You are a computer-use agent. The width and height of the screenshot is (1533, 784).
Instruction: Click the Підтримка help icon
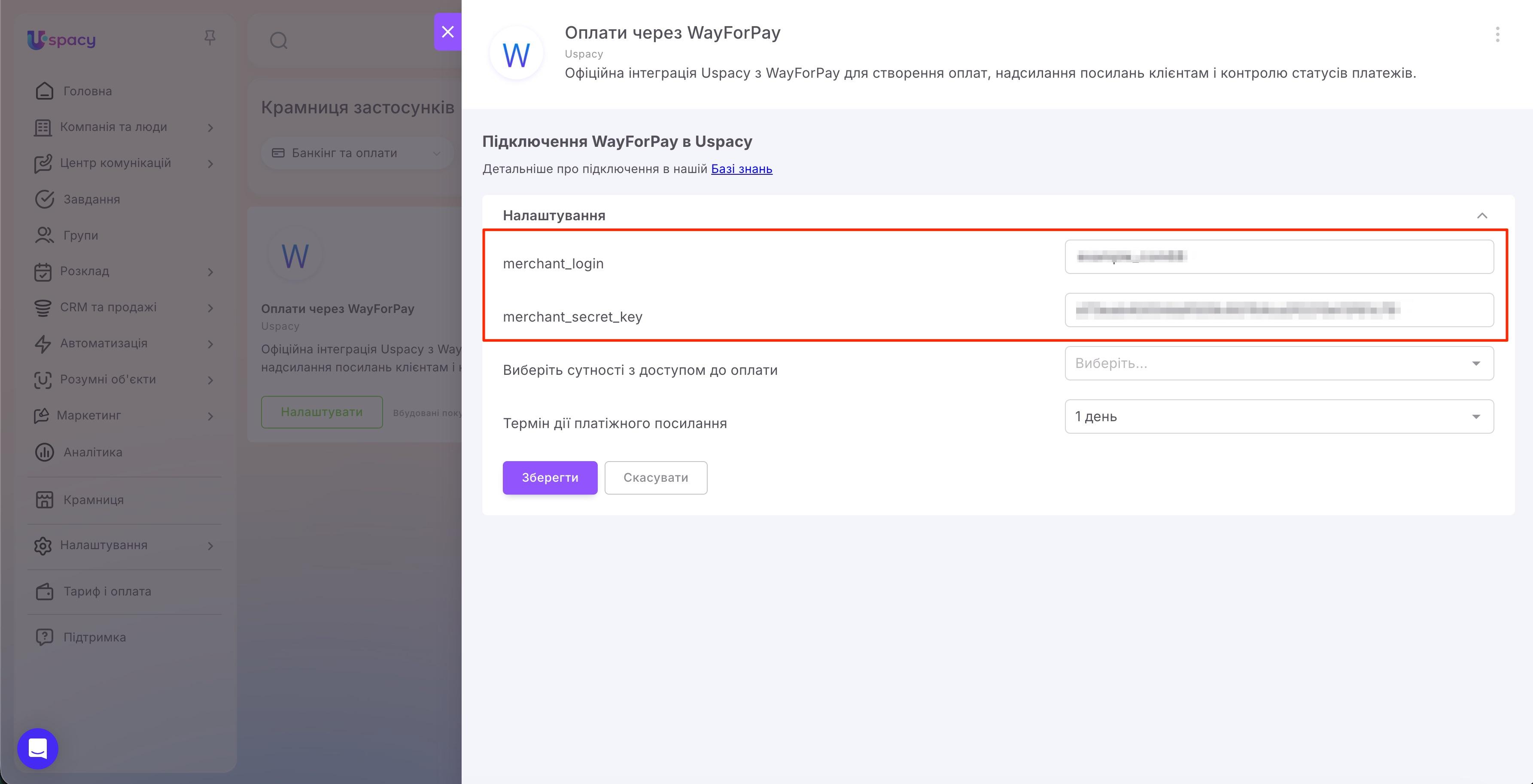(x=44, y=637)
